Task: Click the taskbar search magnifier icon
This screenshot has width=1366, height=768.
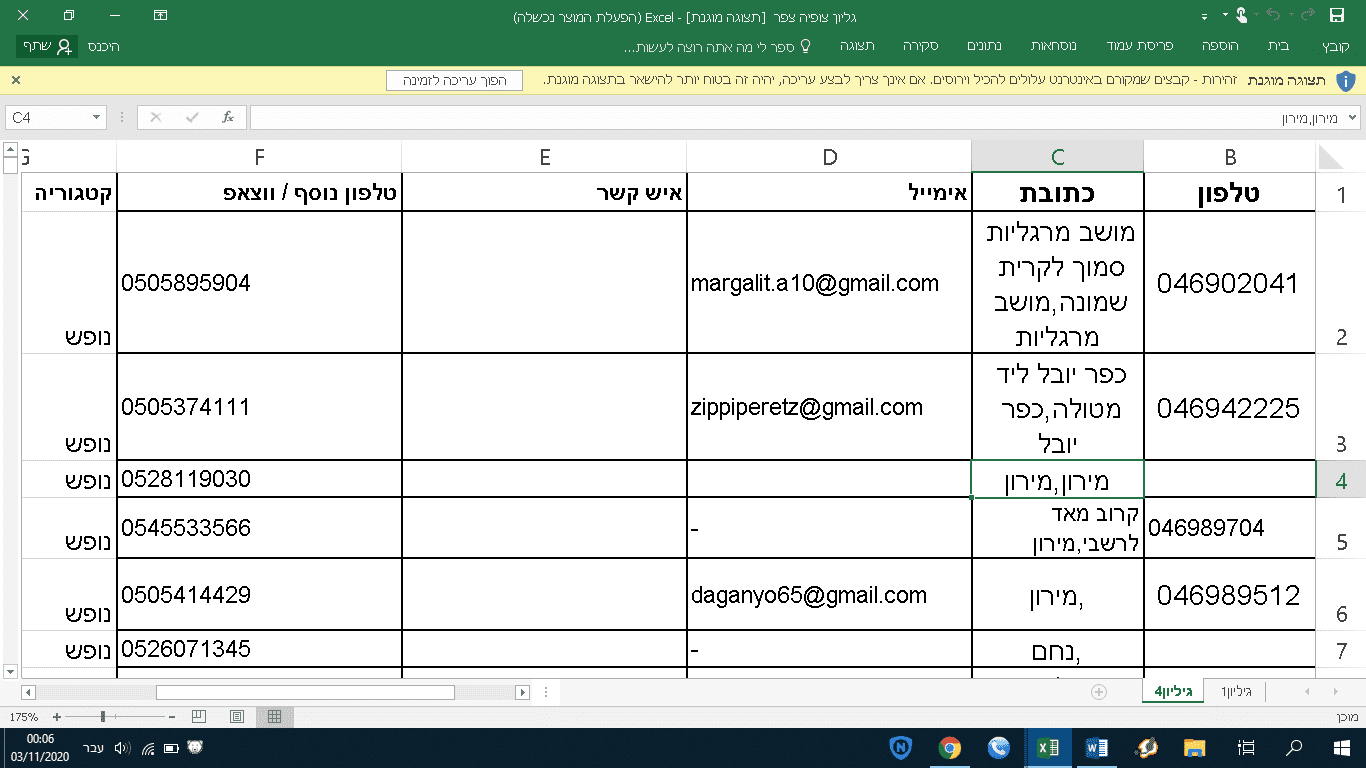Action: (x=1294, y=748)
